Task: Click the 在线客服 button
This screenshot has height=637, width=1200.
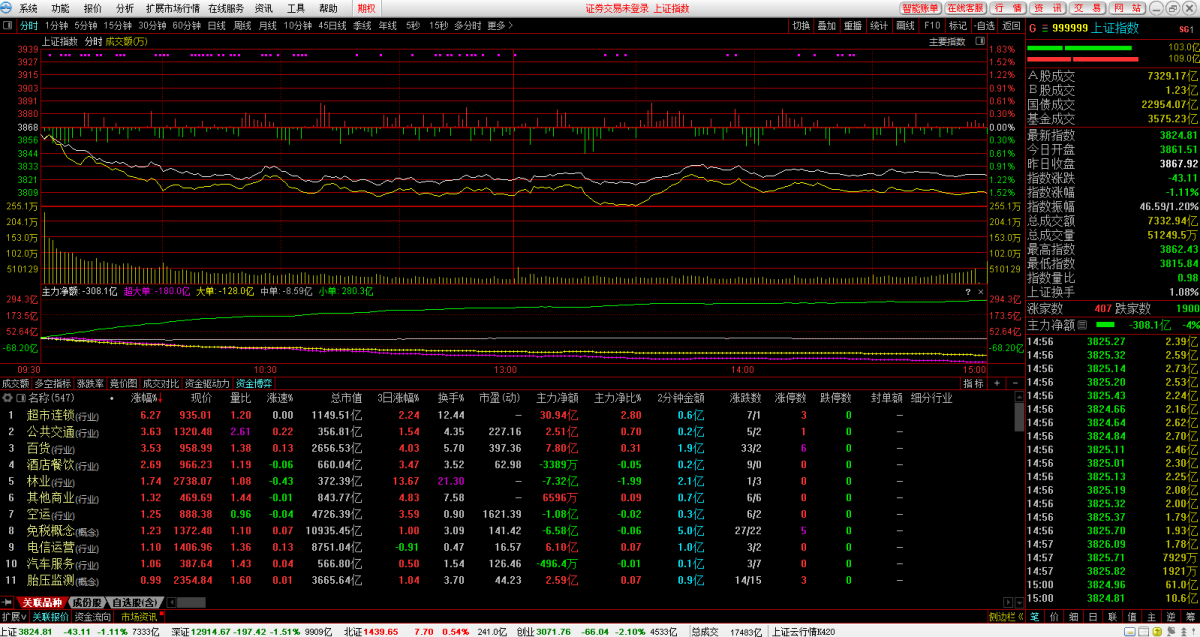Action: (x=966, y=8)
